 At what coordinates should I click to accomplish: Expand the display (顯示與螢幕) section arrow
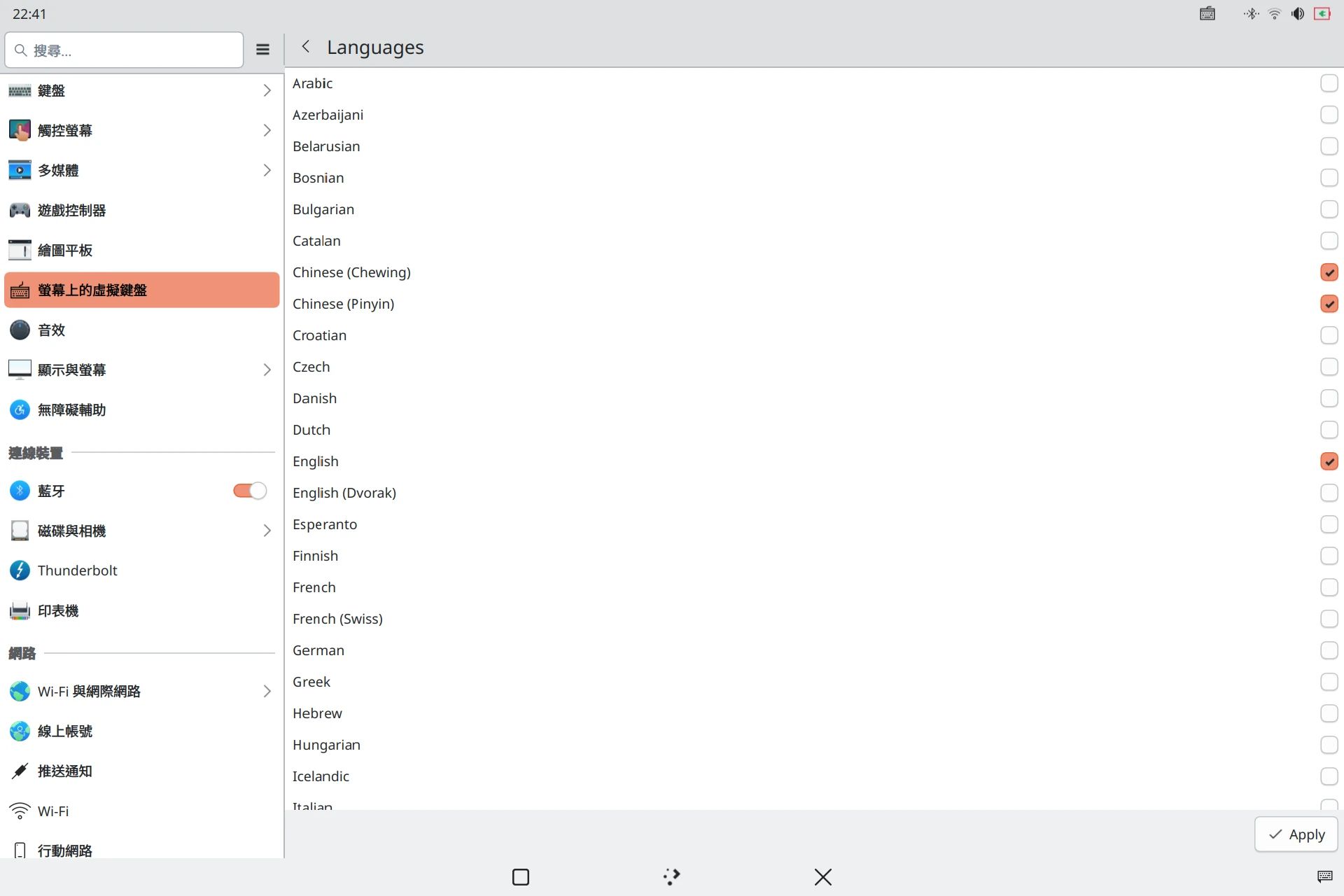267,370
